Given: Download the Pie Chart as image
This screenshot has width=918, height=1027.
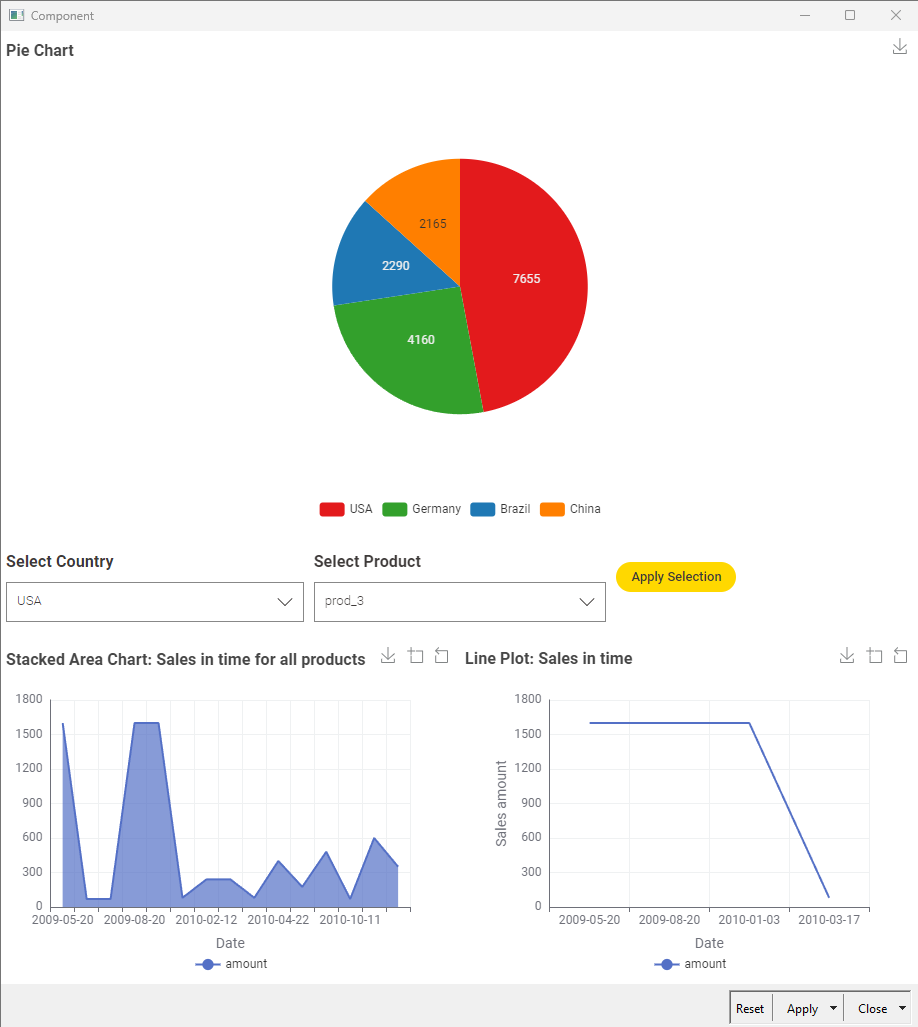Looking at the screenshot, I should pyautogui.click(x=899, y=47).
